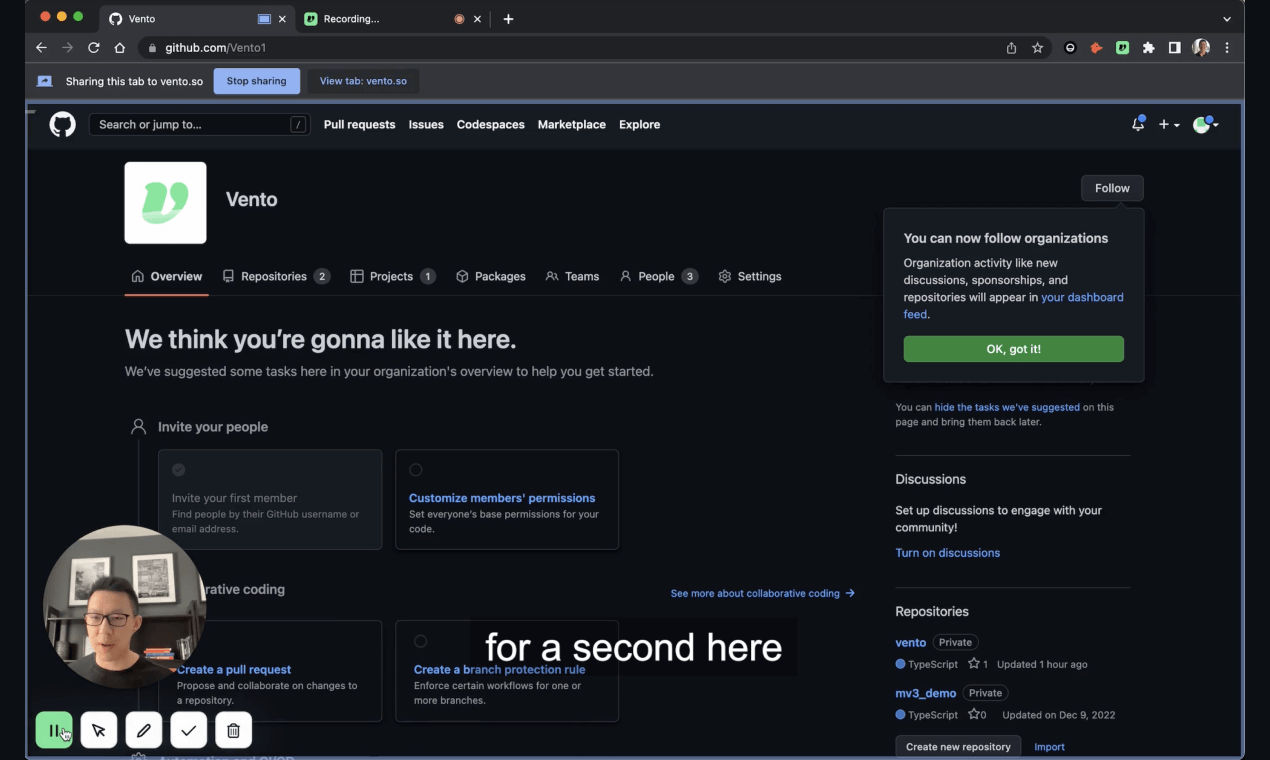The height and width of the screenshot is (760, 1270).
Task: Delete the recording with trash icon
Action: coord(234,731)
